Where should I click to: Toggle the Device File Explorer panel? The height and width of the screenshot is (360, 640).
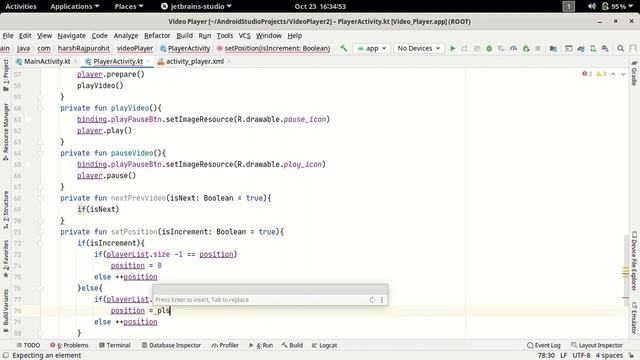click(x=634, y=261)
